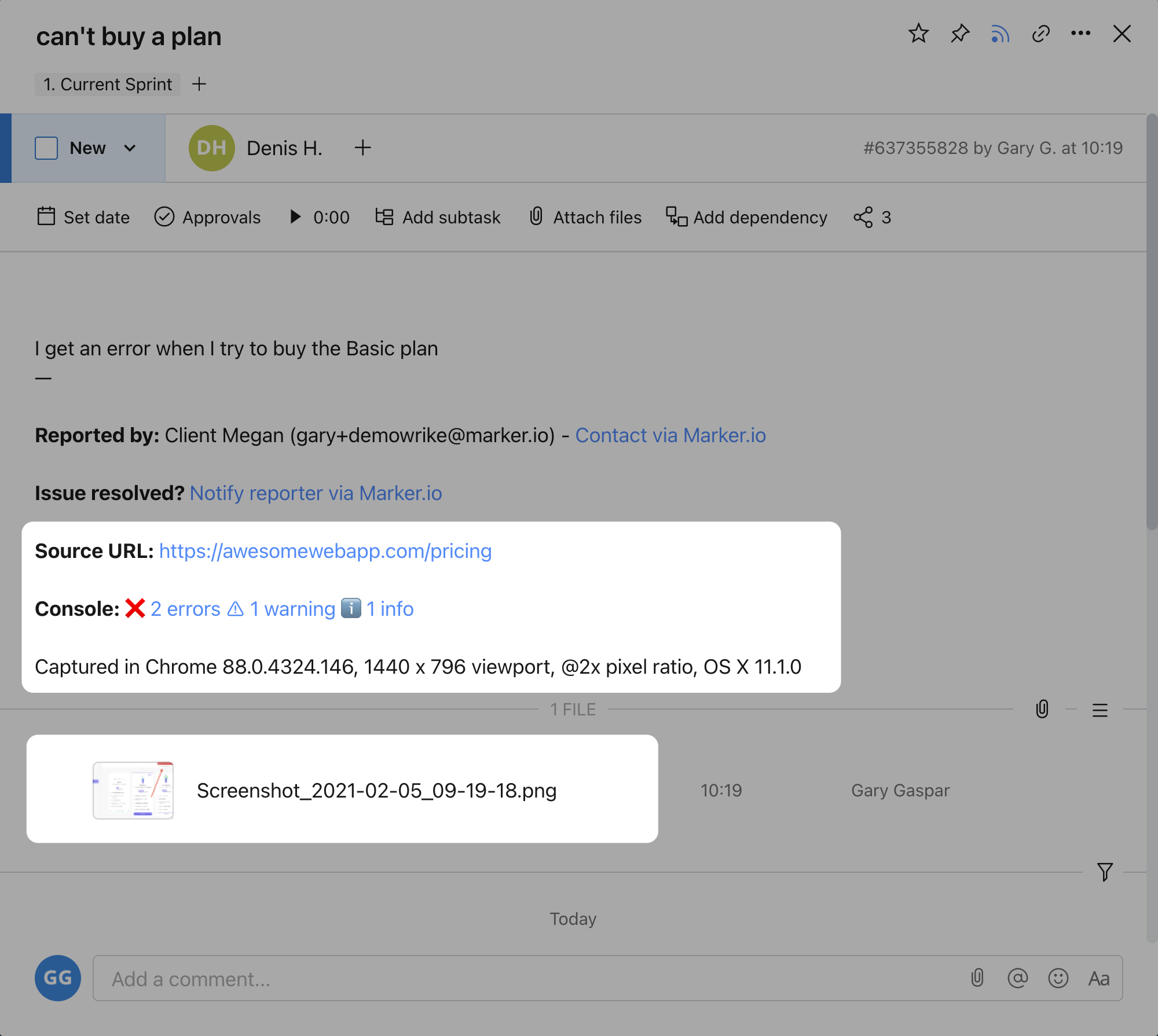The height and width of the screenshot is (1036, 1158).
Task: Open the 1. Current Sprint folder tag
Action: (x=108, y=85)
